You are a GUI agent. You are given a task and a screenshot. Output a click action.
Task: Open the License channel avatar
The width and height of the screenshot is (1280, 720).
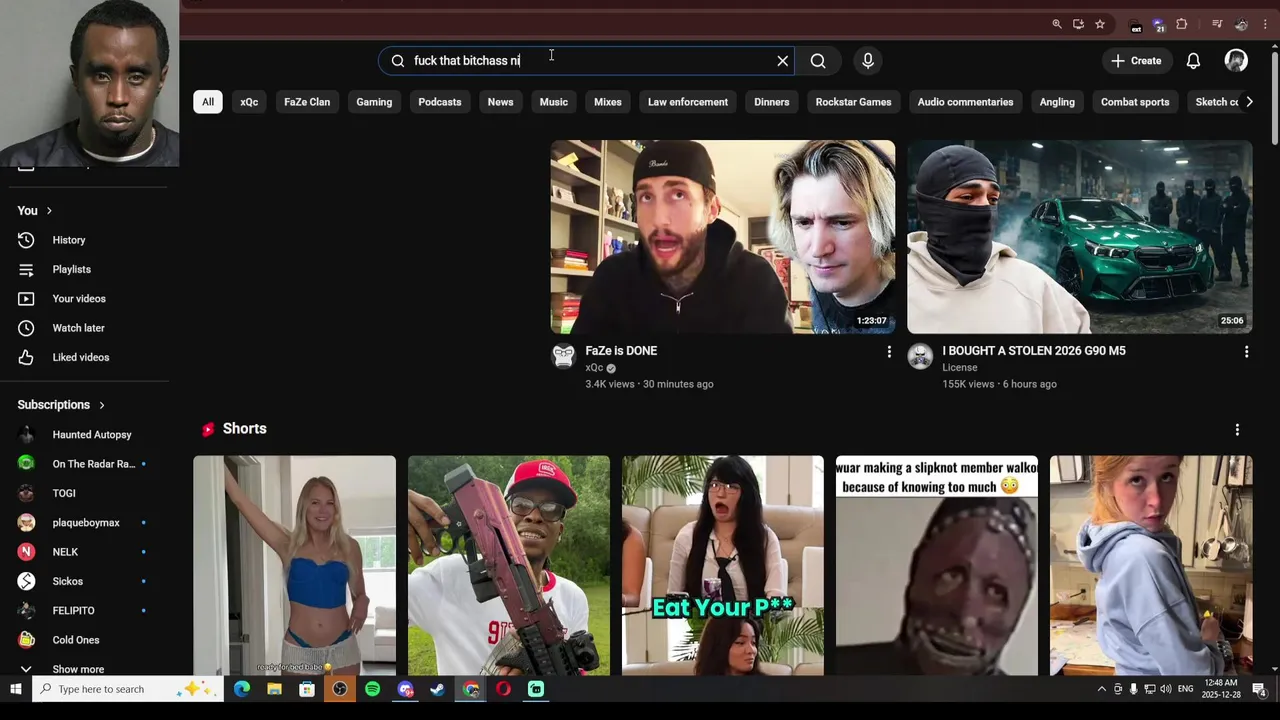pos(920,357)
